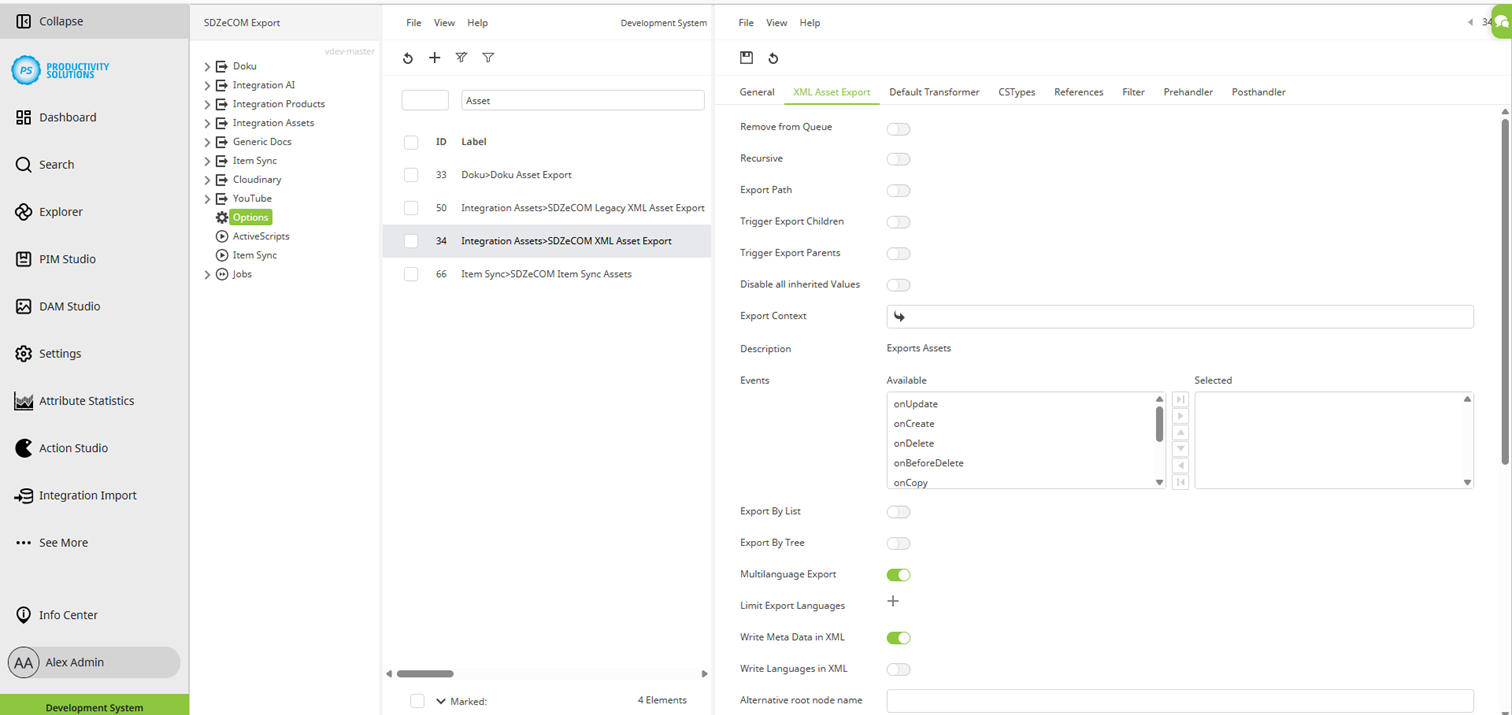
Task: Click the save disk icon in editor
Action: 746,58
